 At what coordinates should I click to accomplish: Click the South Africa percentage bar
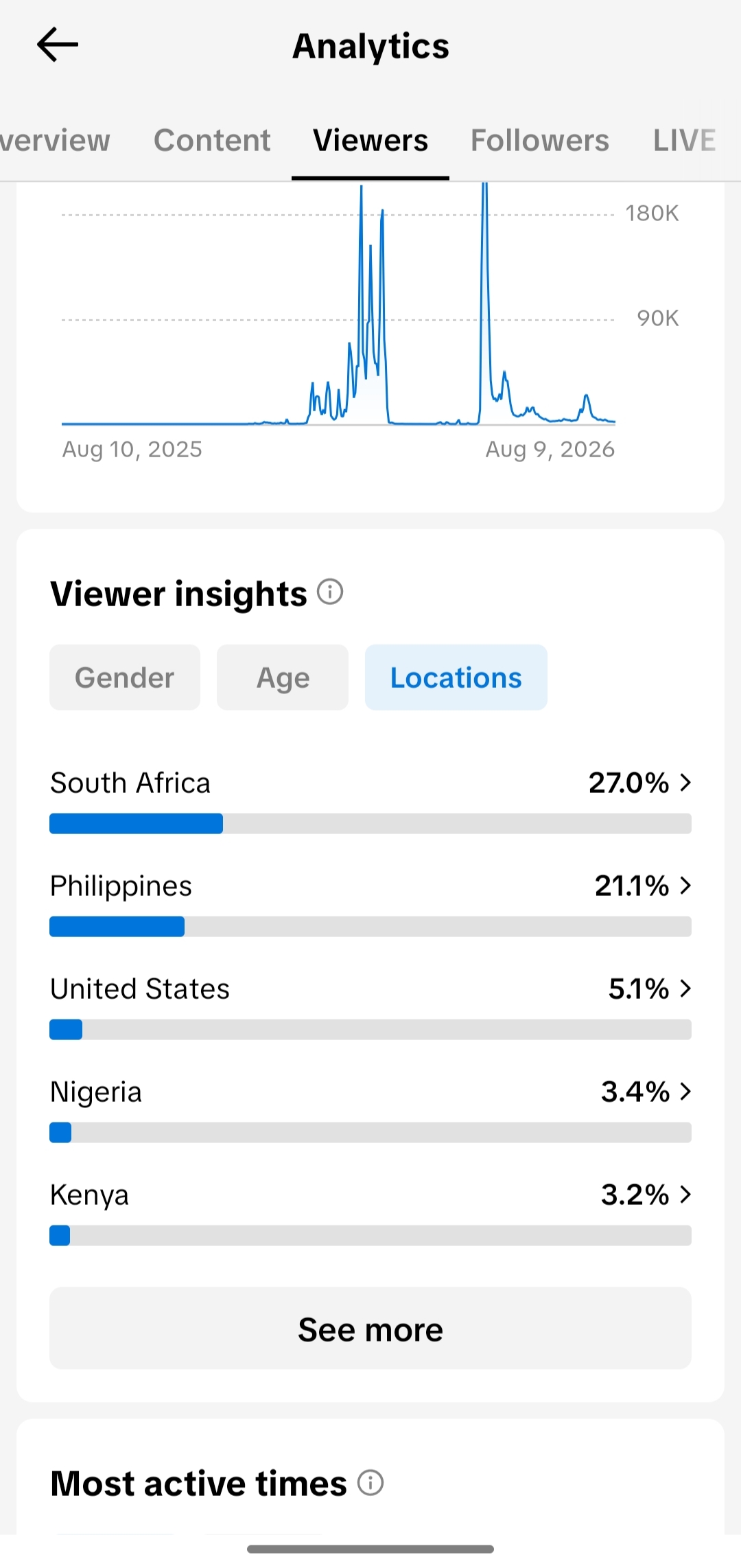point(370,824)
